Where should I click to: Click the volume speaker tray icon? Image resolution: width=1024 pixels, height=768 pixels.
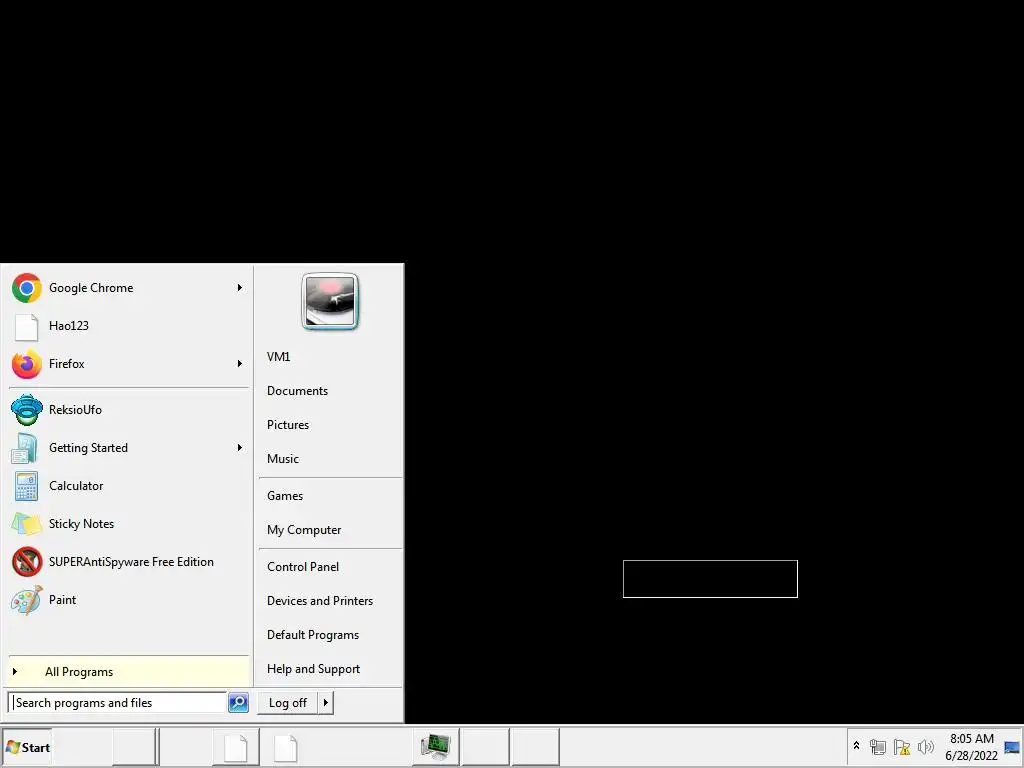(925, 746)
